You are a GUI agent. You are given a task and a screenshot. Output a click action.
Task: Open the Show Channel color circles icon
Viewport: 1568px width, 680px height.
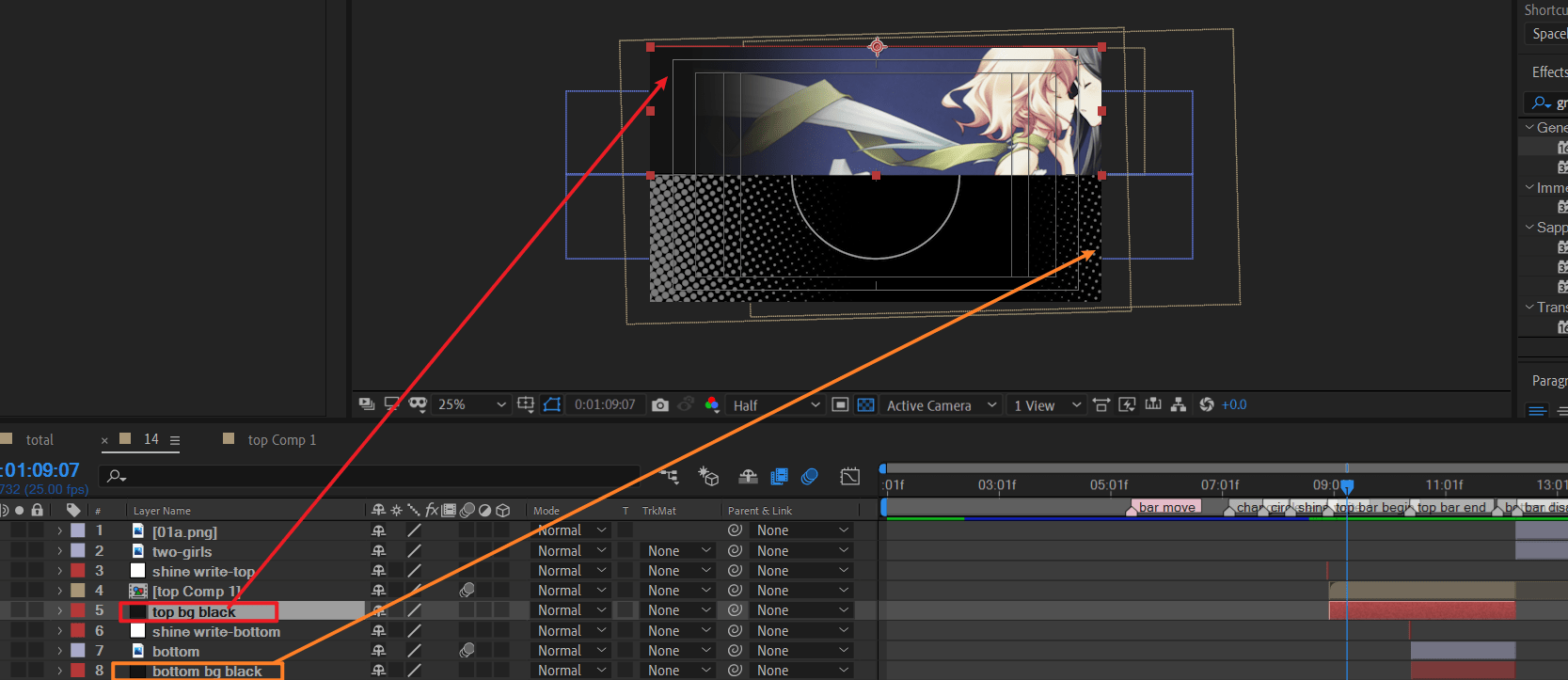(712, 404)
